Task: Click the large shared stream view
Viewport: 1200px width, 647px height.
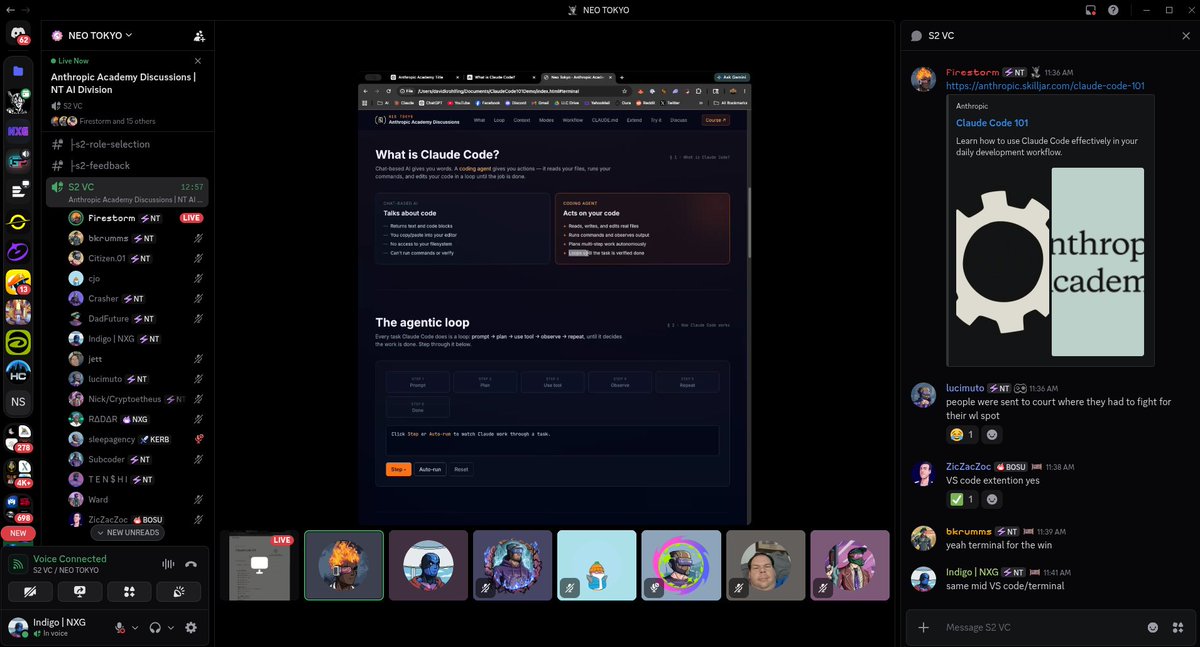Action: tap(553, 297)
